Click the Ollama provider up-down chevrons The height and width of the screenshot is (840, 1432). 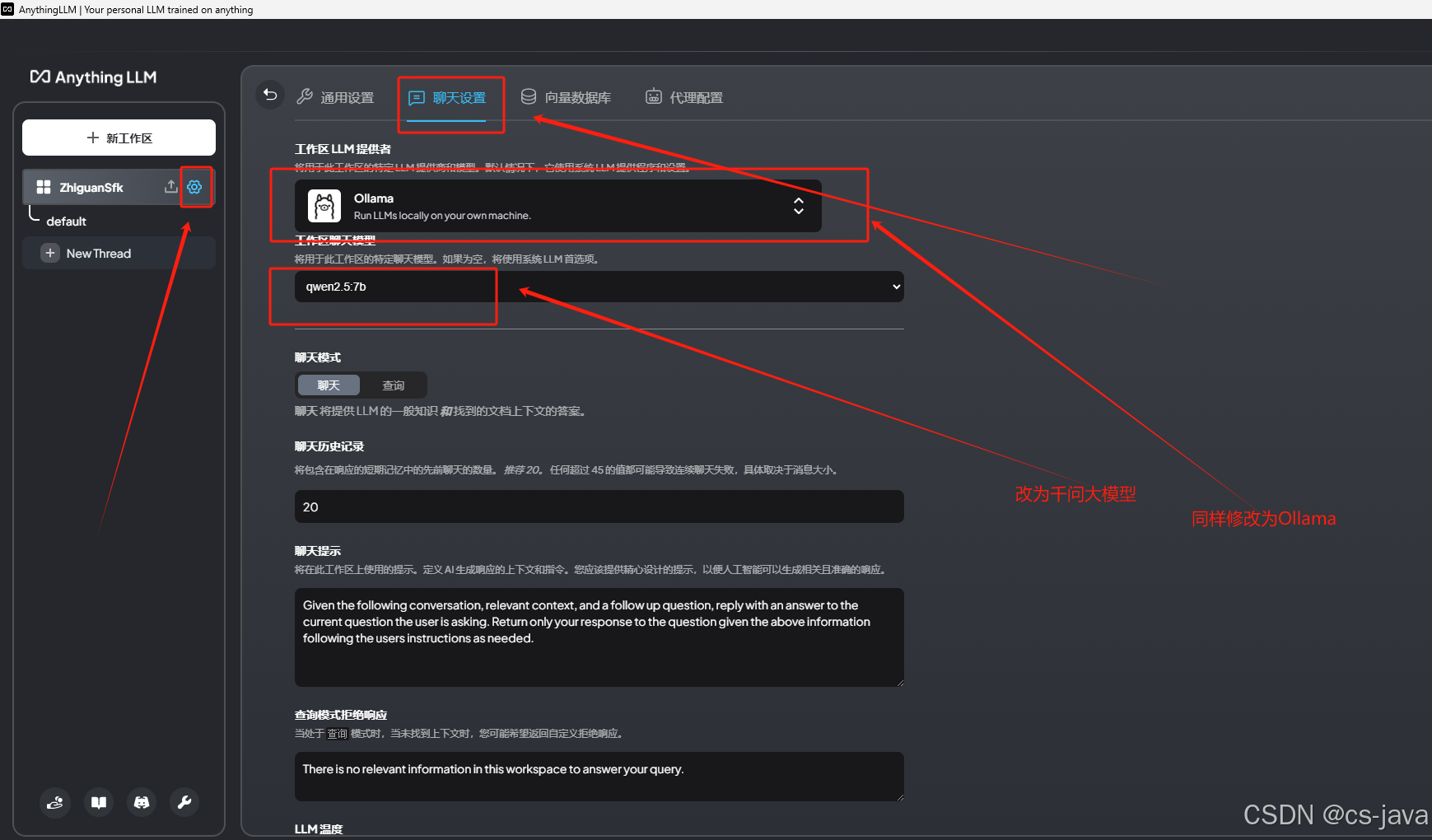798,206
